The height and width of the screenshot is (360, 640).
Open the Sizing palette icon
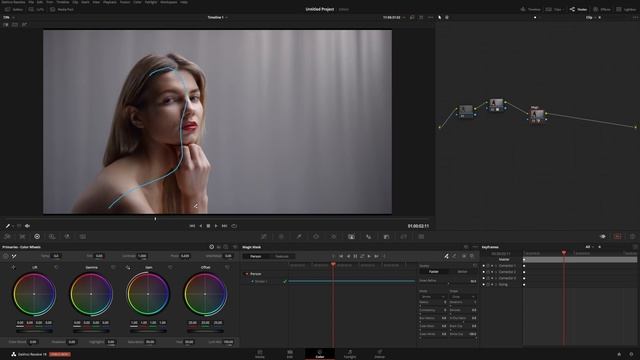coord(404,236)
